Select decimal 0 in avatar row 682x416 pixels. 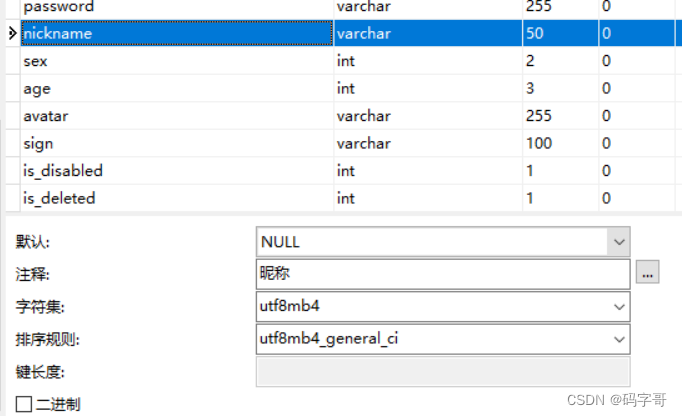(x=636, y=116)
